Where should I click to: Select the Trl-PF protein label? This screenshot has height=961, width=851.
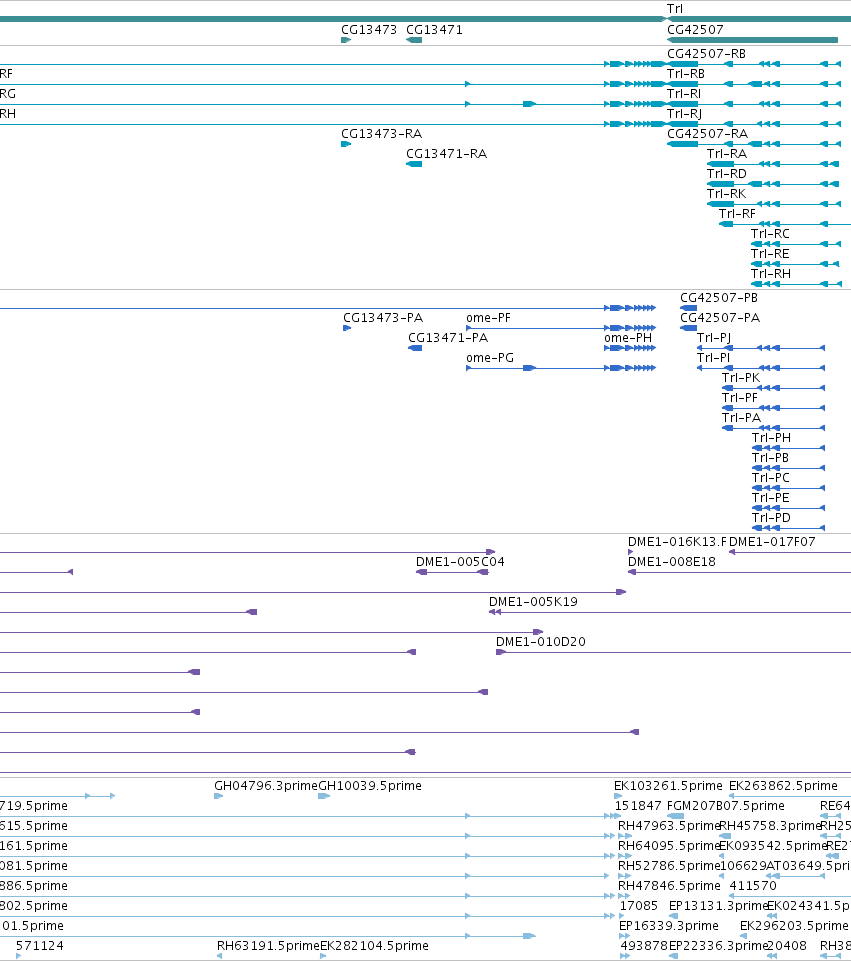pyautogui.click(x=740, y=398)
